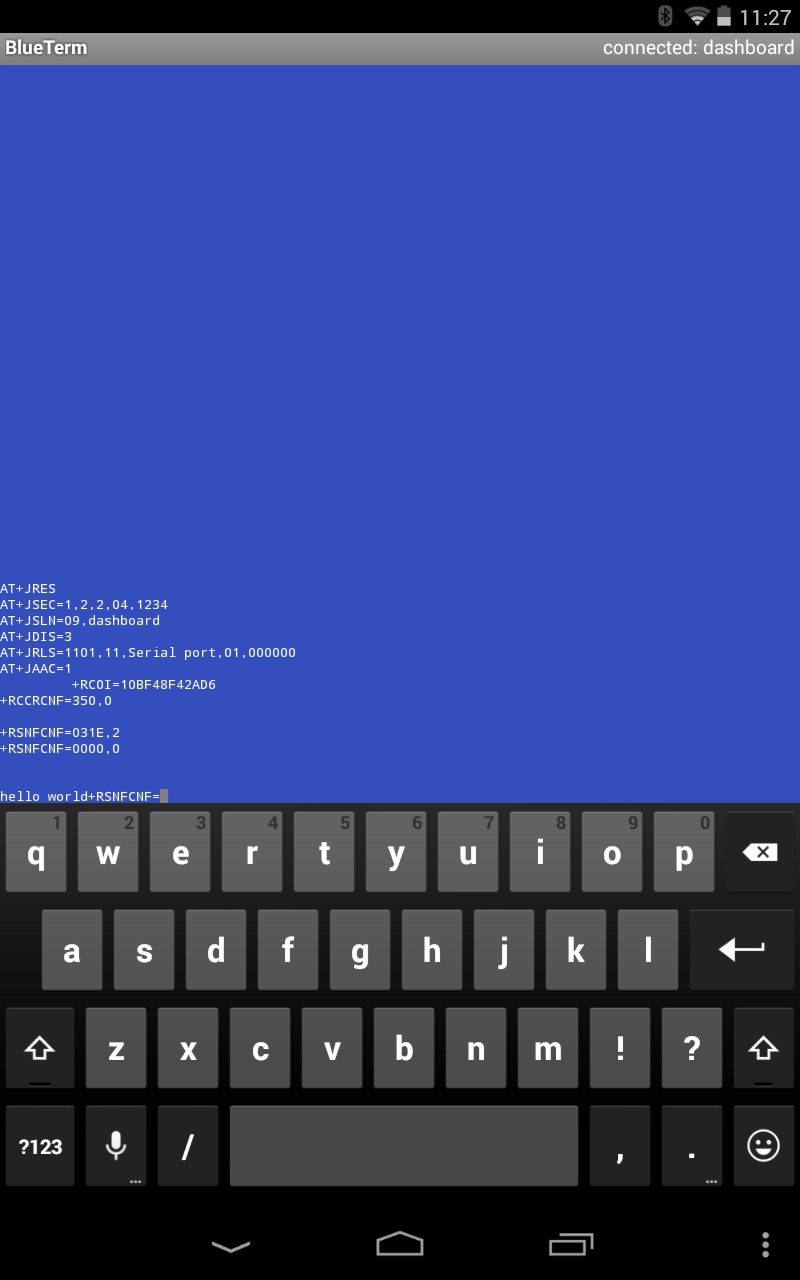Tap the question mark key
This screenshot has width=800, height=1280.
692,1048
